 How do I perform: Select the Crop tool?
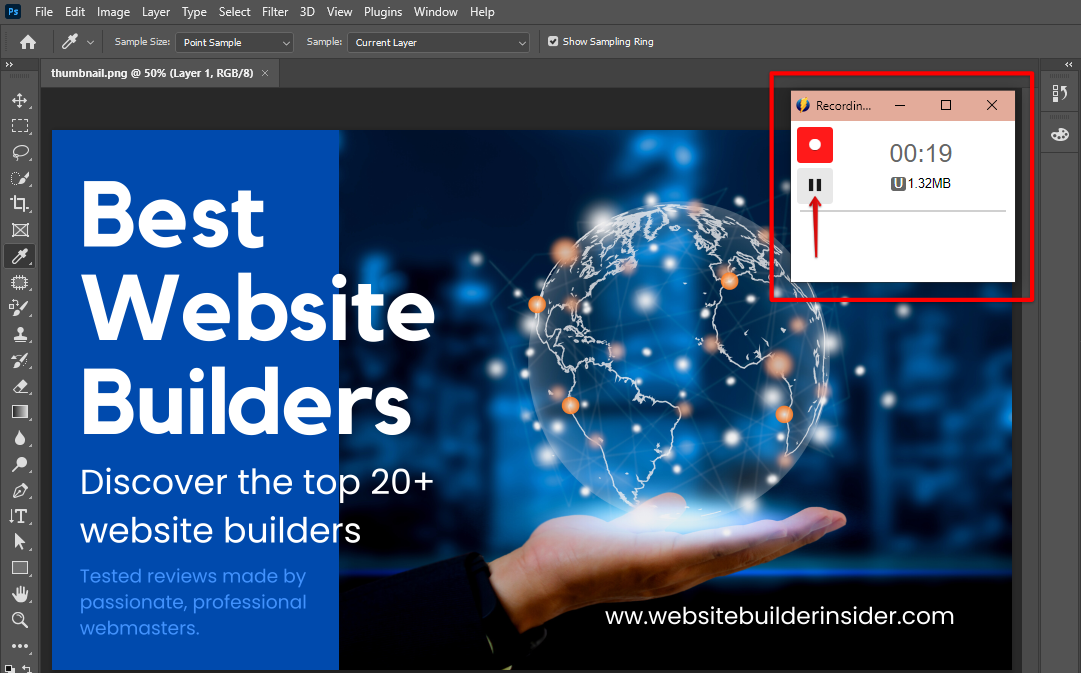(x=20, y=204)
